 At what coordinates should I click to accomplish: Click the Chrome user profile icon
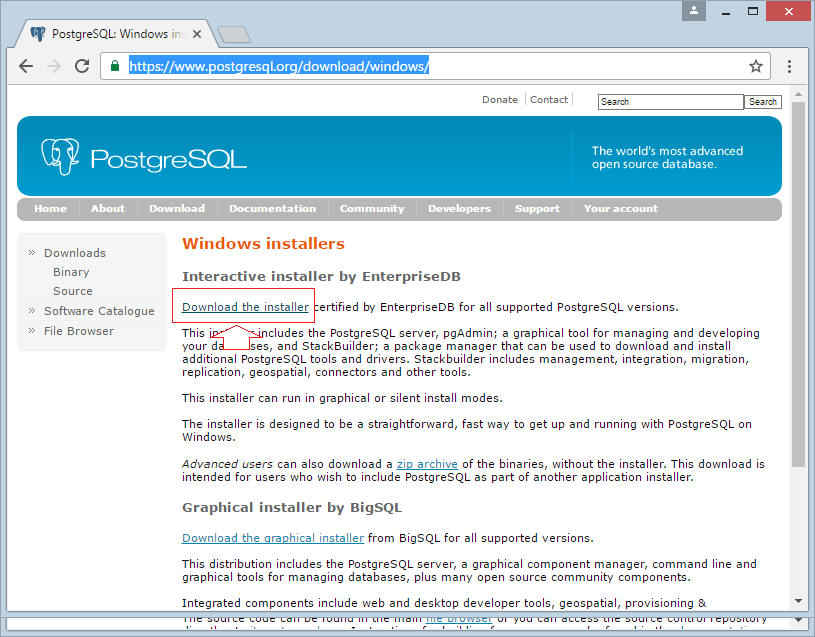694,11
